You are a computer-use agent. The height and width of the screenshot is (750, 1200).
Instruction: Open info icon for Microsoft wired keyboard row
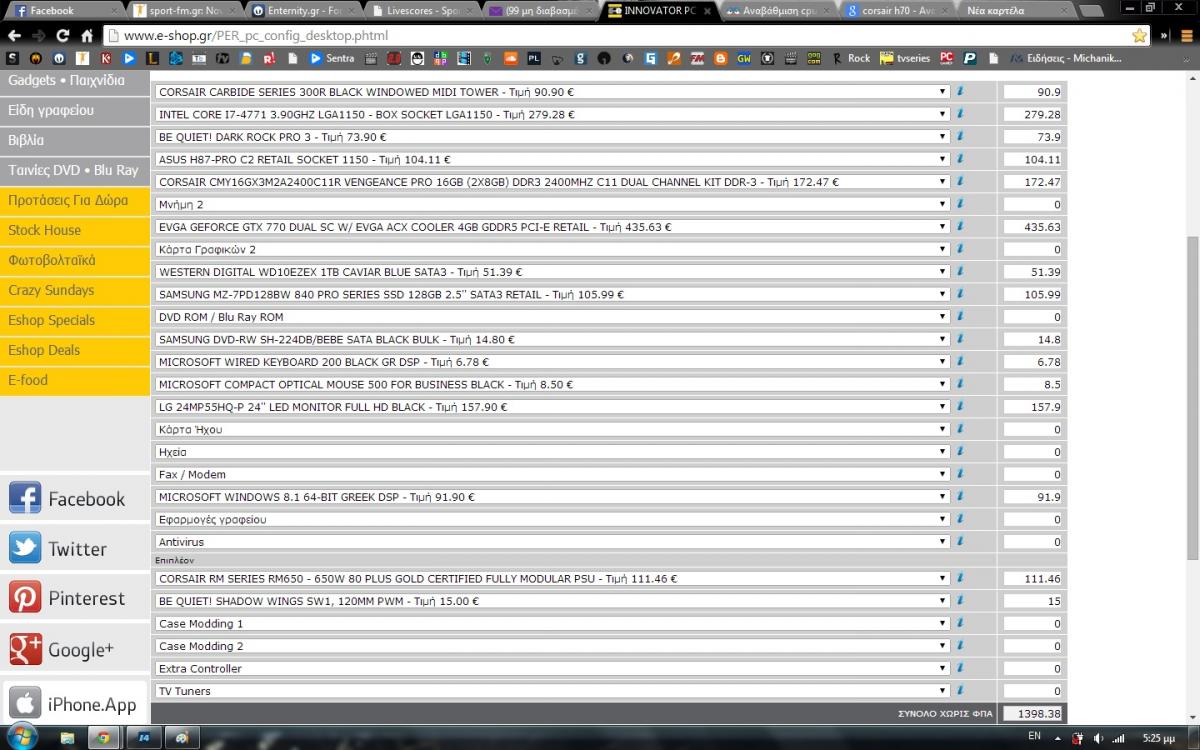coord(959,361)
